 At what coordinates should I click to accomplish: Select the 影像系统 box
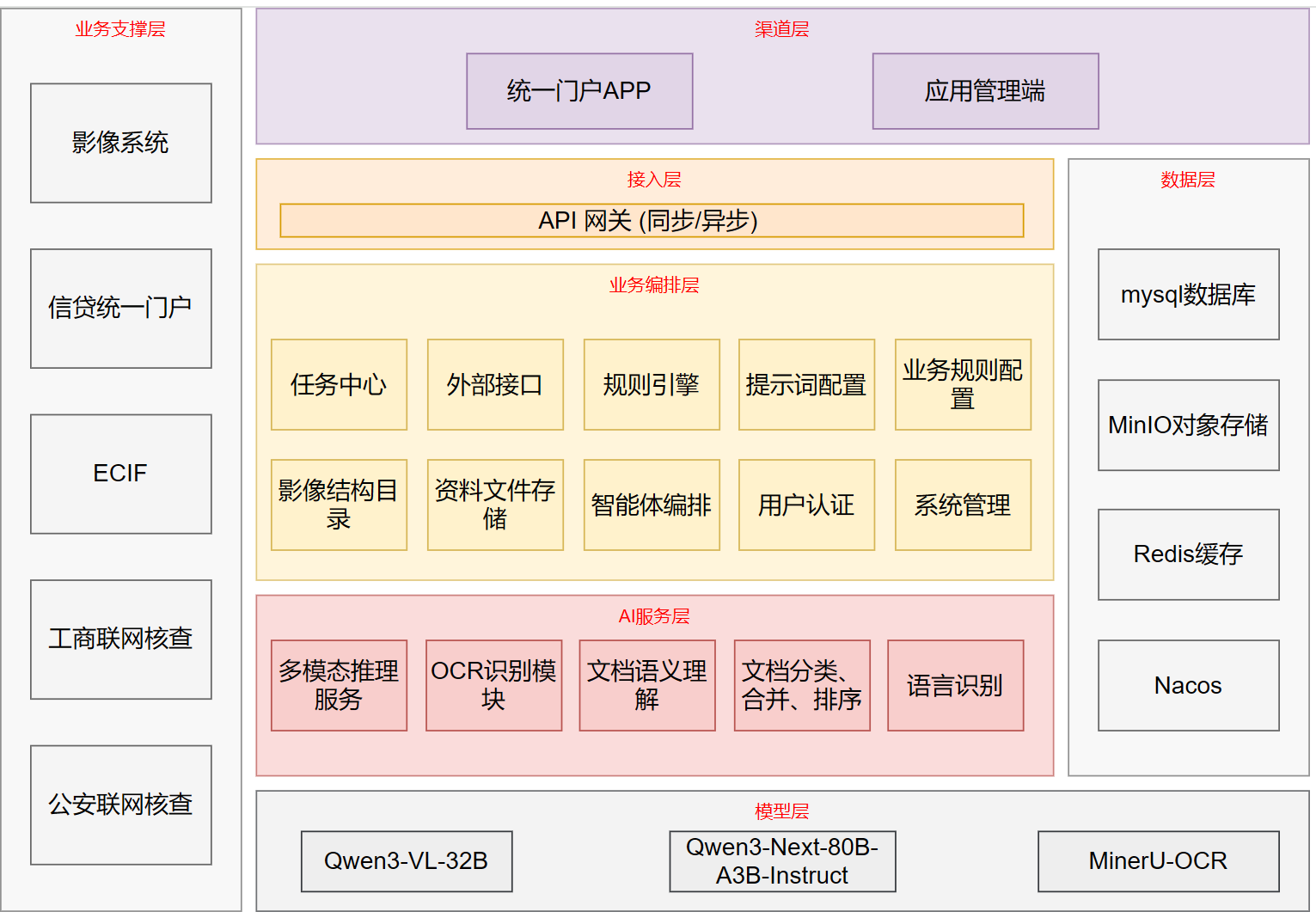[x=121, y=143]
